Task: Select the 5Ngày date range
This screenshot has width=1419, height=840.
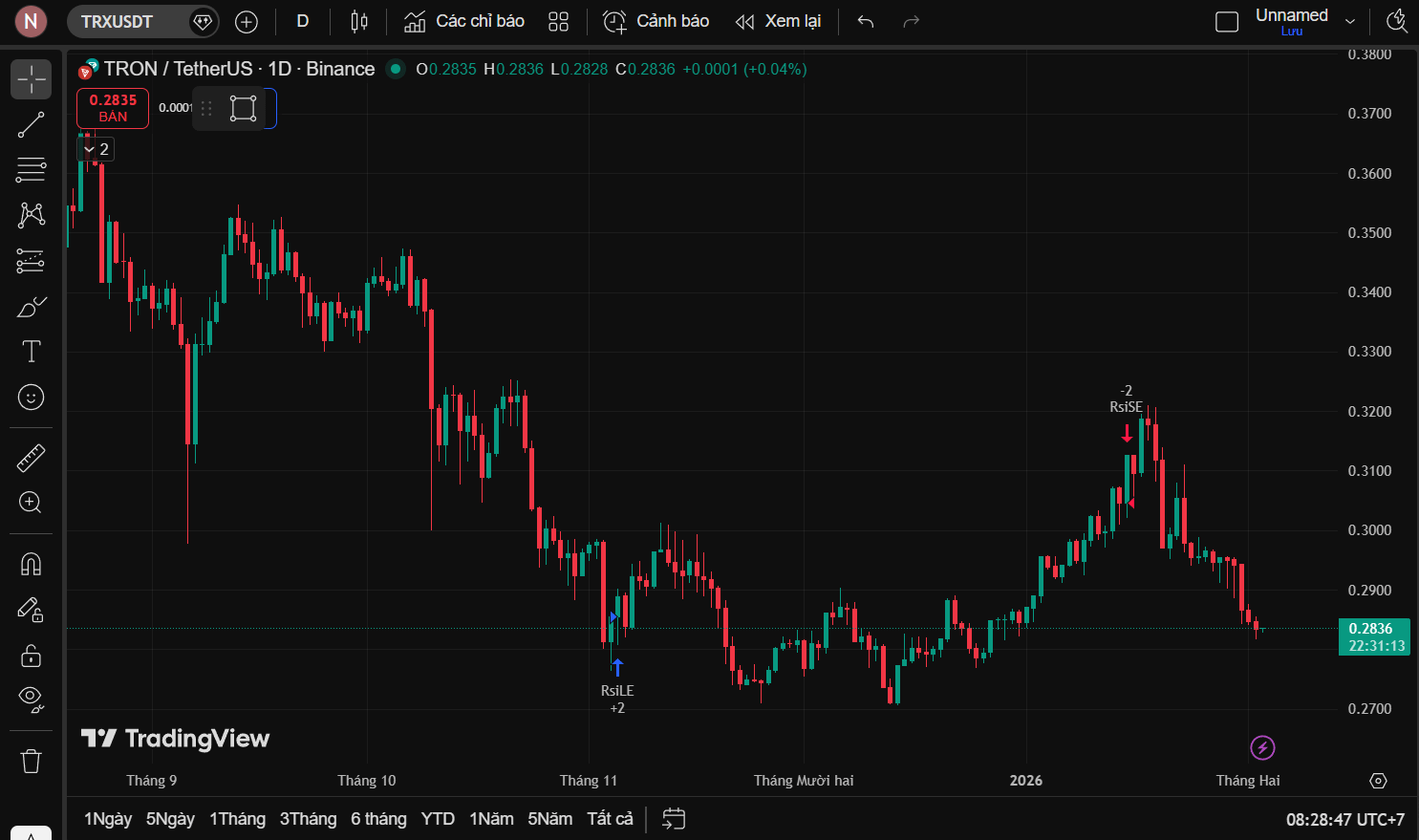Action: pyautogui.click(x=170, y=819)
